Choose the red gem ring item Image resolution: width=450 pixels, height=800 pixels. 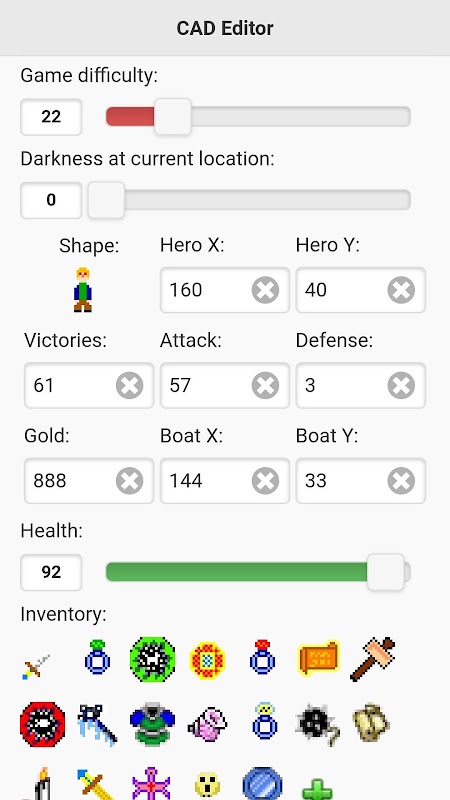click(x=263, y=657)
